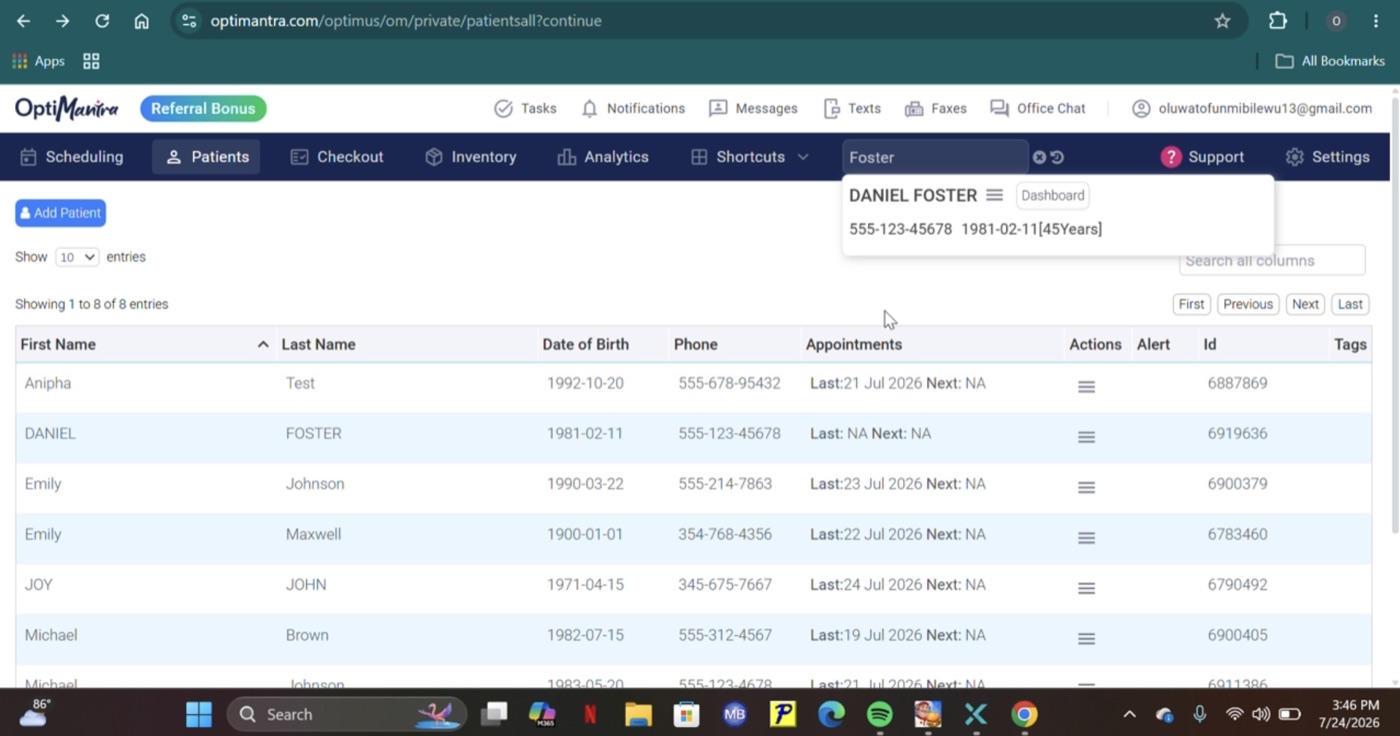Screen dimensions: 1400x736
Task: Select the Patients tab
Action: (206, 157)
